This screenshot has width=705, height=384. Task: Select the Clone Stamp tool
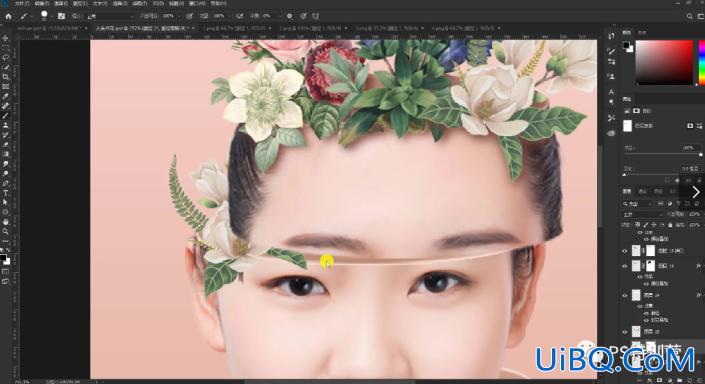[5, 125]
